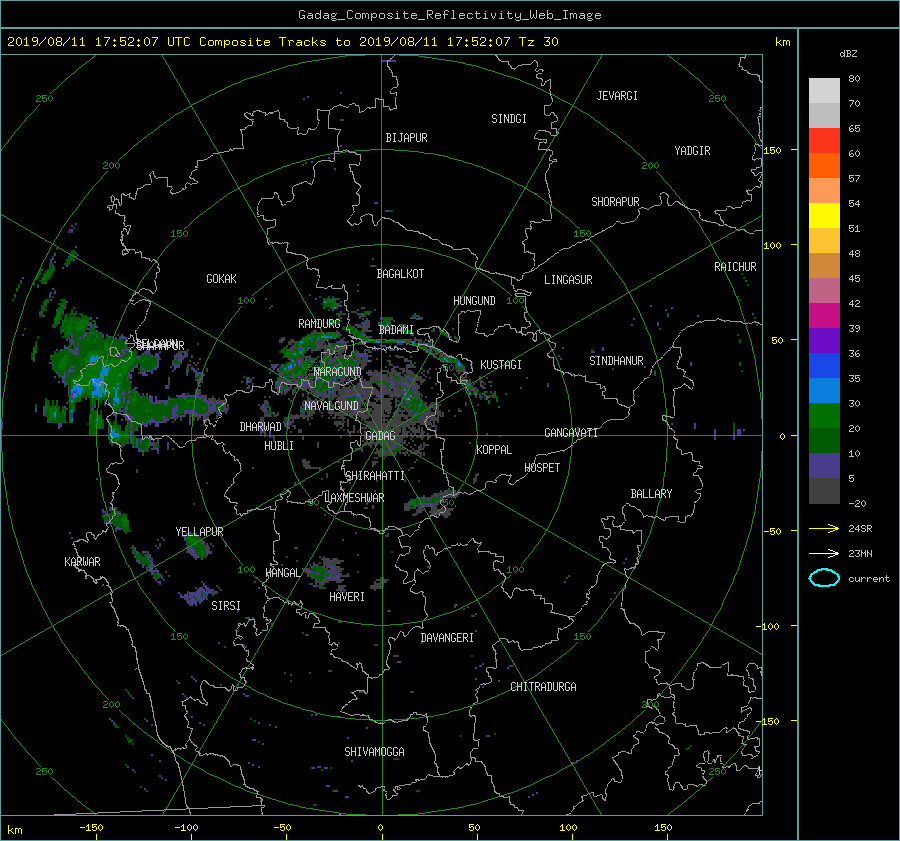The image size is (900, 841).
Task: Click the BALLARY city label
Action: [651, 494]
